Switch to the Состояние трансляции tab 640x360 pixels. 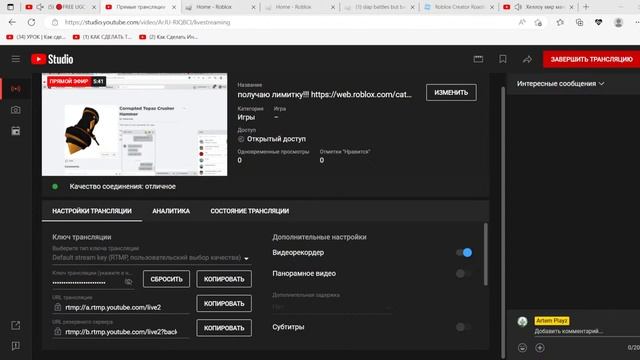point(249,211)
